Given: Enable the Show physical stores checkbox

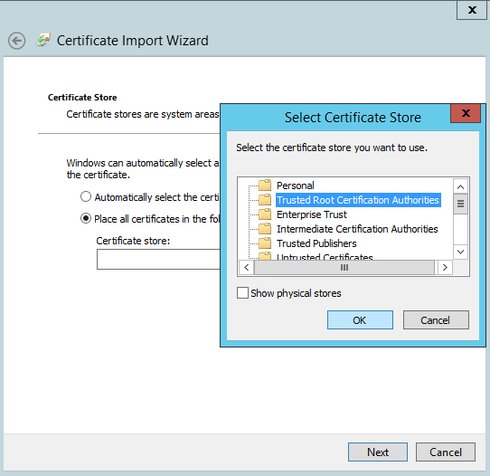Looking at the screenshot, I should 243,293.
